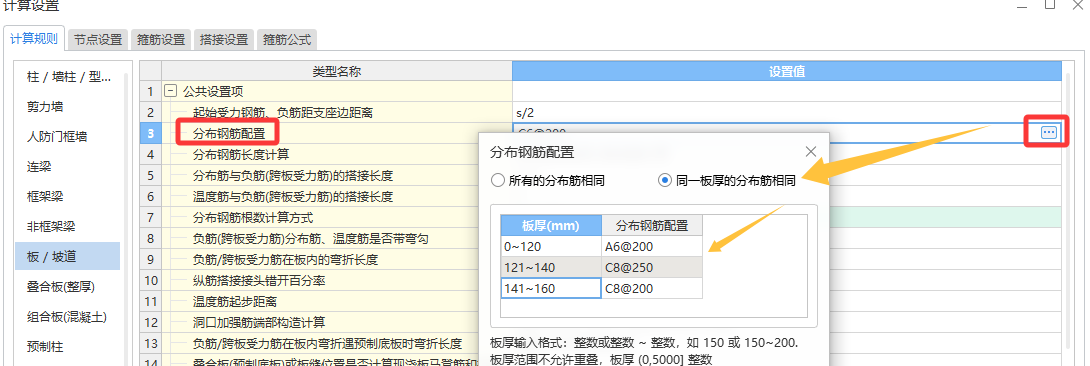
Task: Click the s/2 setting value cell
Action: pos(787,112)
